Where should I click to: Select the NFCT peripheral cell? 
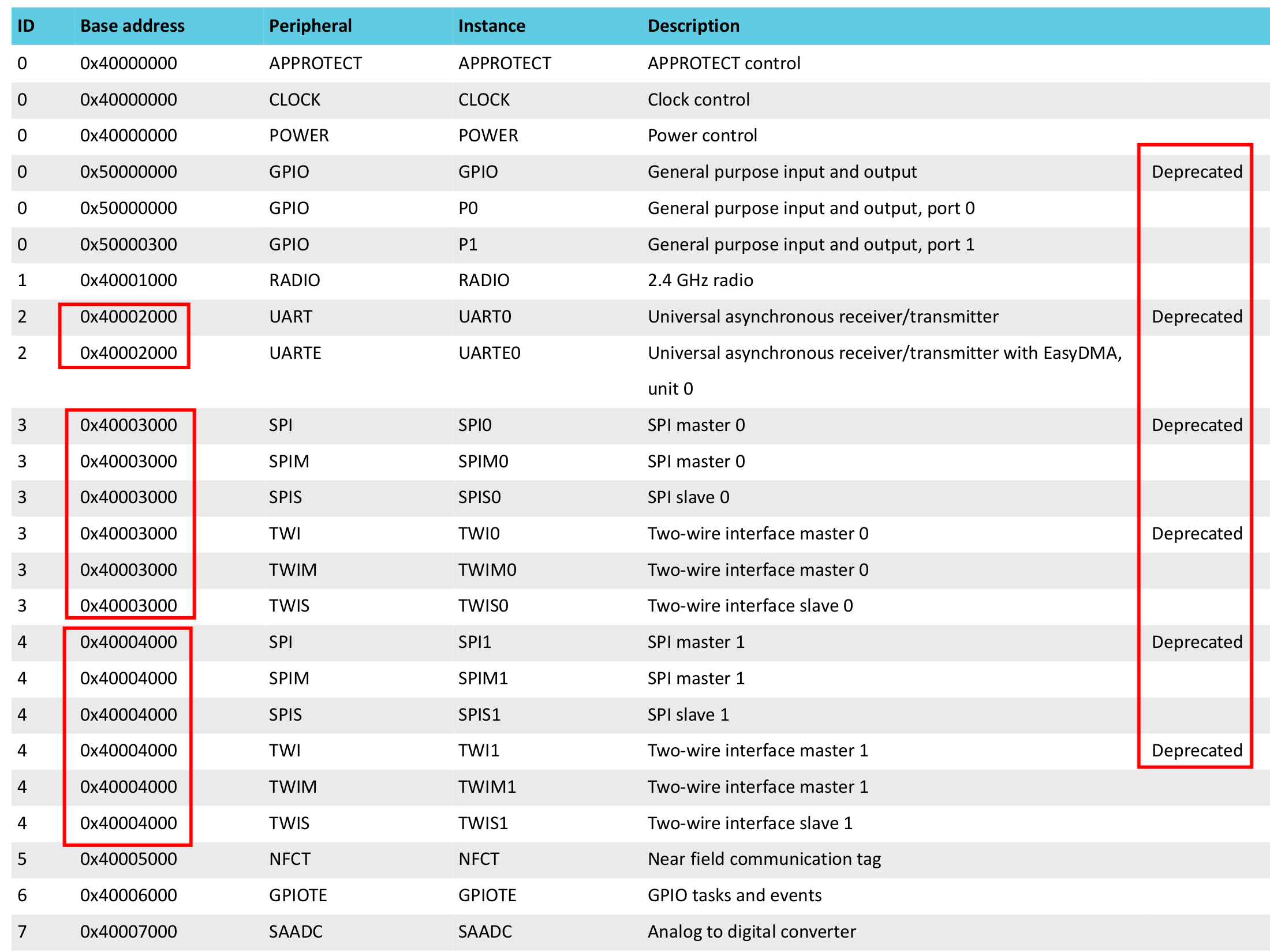click(290, 859)
